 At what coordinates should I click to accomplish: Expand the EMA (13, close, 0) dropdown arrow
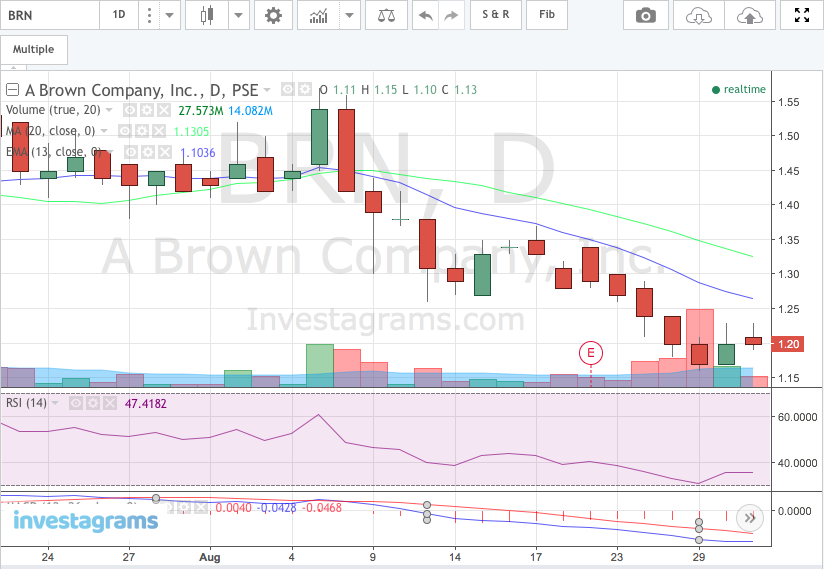110,152
